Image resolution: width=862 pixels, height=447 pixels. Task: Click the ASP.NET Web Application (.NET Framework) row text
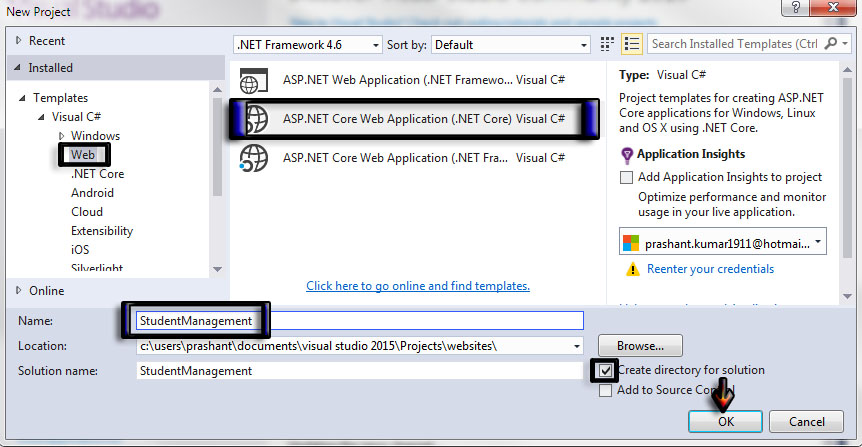click(x=397, y=80)
